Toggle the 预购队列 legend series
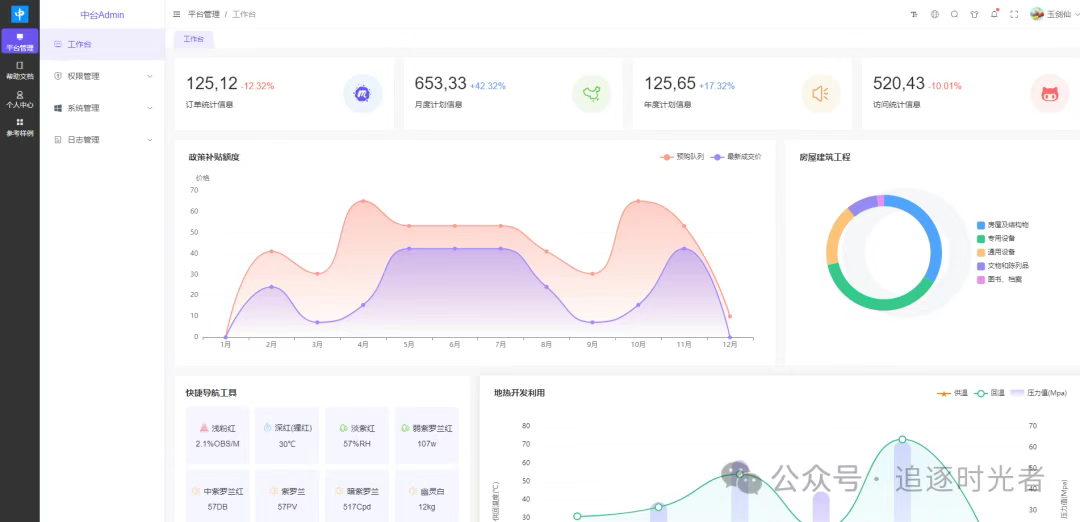This screenshot has width=1080, height=522. click(x=682, y=157)
